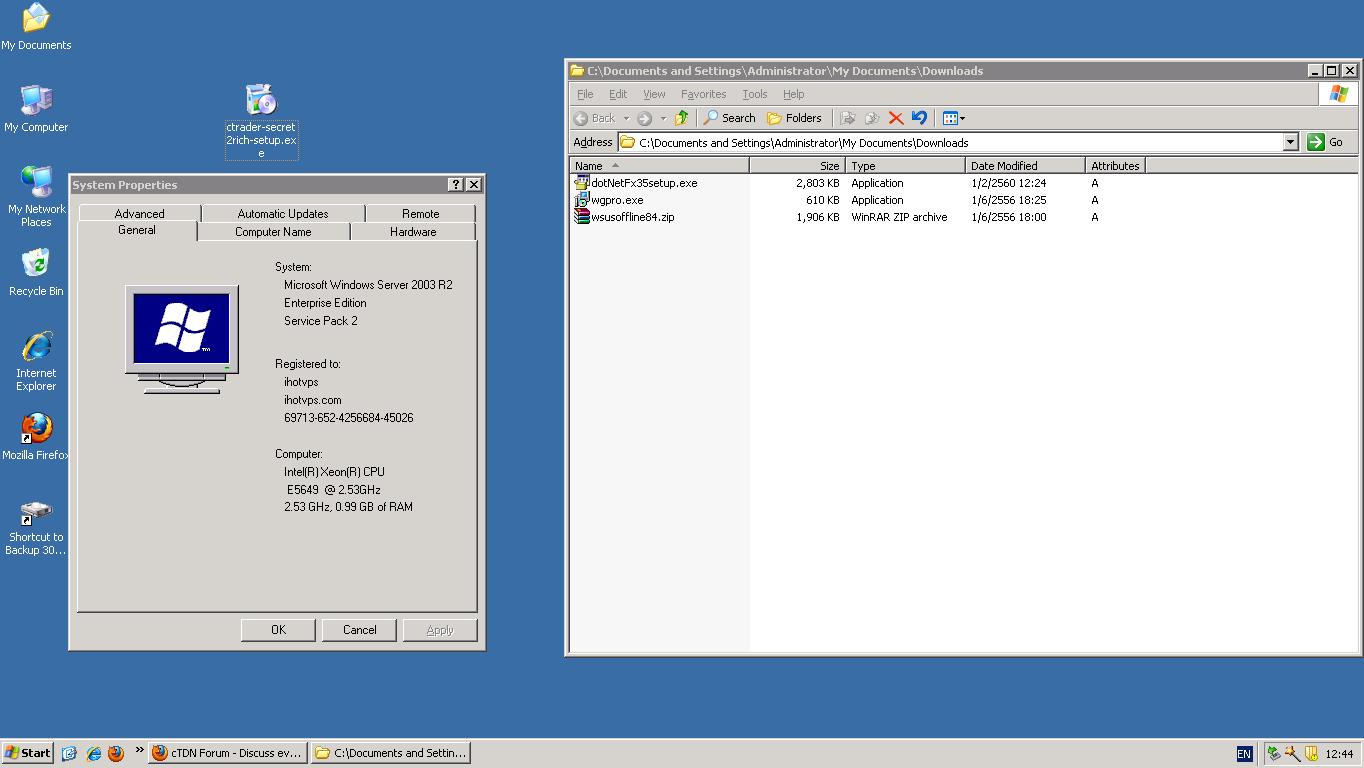Screen dimensions: 1364x768
Task: Select Mozilla Firefox desktop shortcut
Action: 36,437
